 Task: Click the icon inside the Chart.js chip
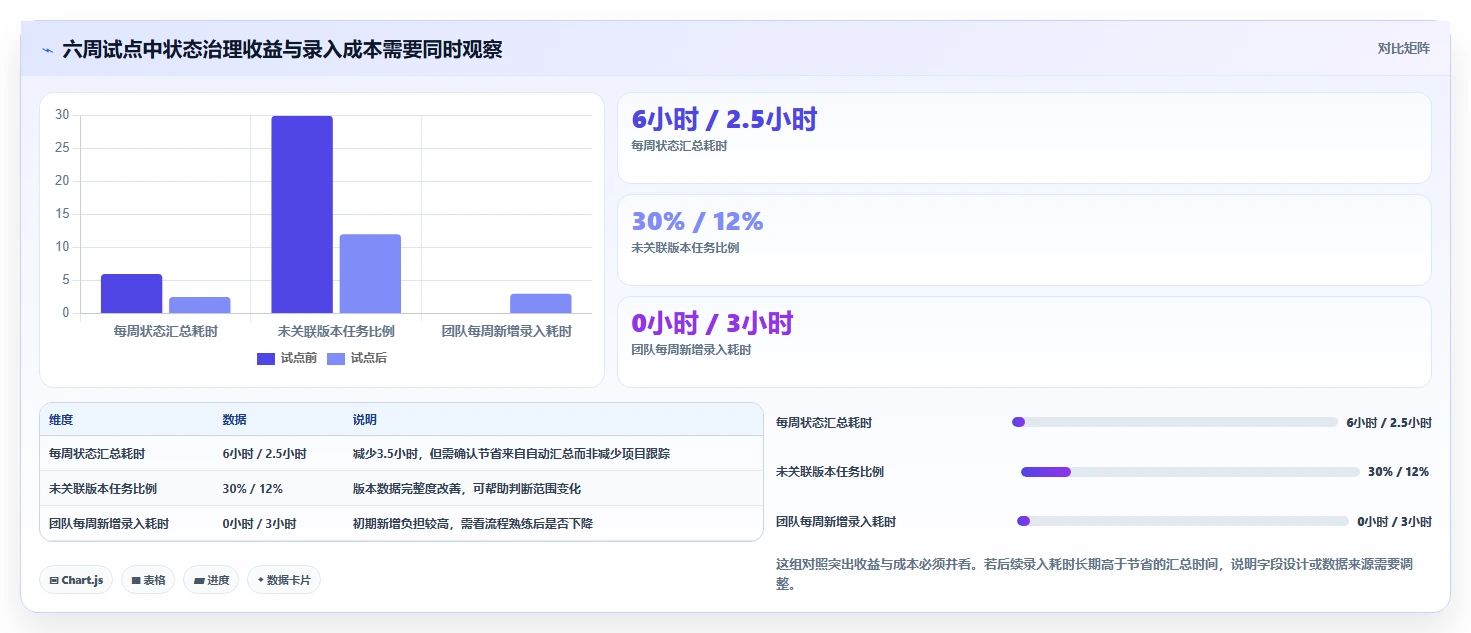[53, 580]
